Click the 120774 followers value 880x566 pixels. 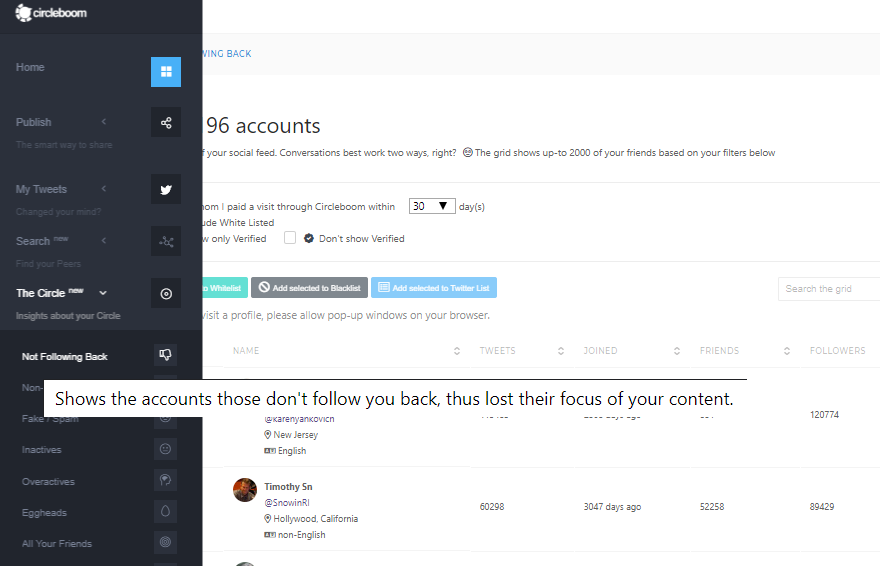[824, 415]
